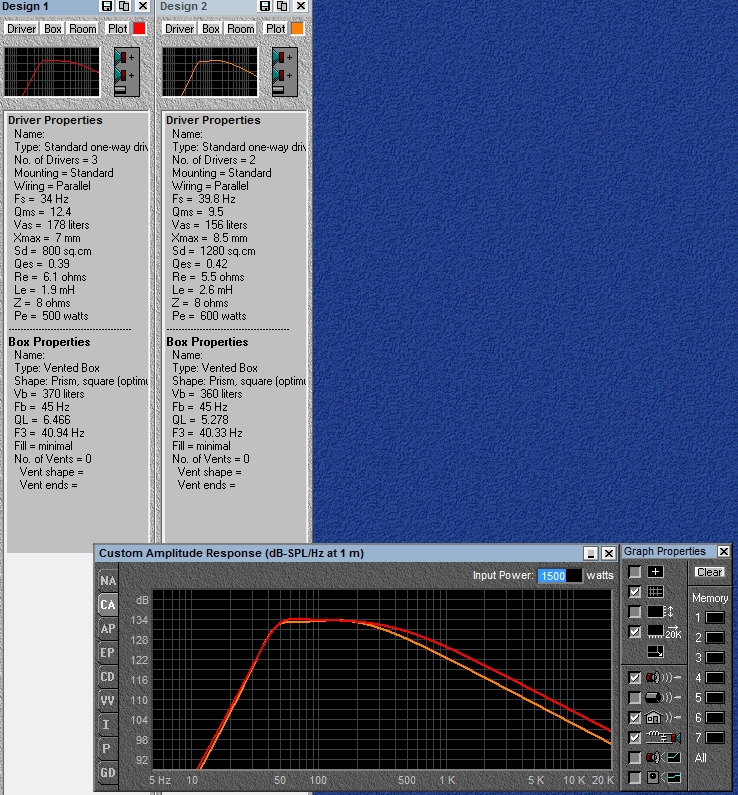The image size is (738, 795).
Task: Select Memory slot 4
Action: [715, 677]
